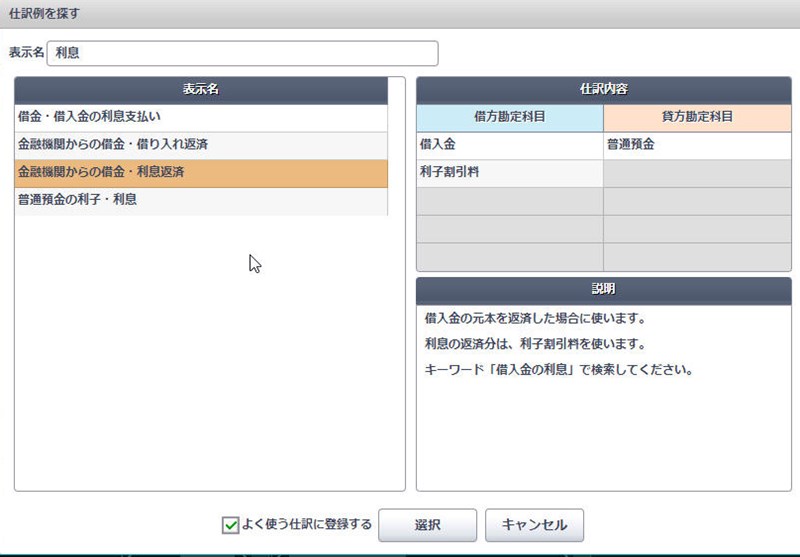Click the 仕訳内容 panel header

click(x=604, y=90)
